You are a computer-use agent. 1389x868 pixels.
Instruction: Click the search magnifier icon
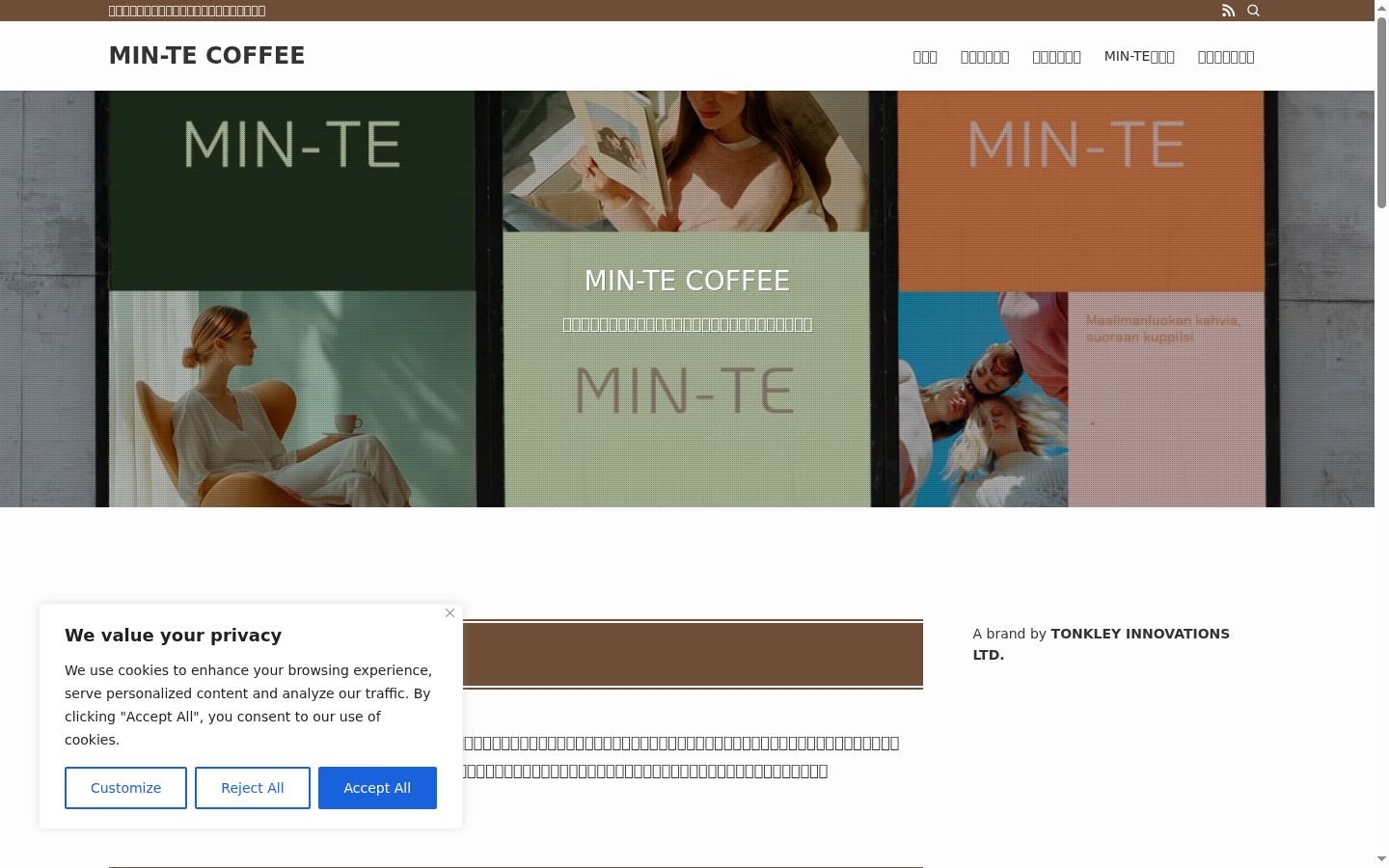pos(1253,11)
